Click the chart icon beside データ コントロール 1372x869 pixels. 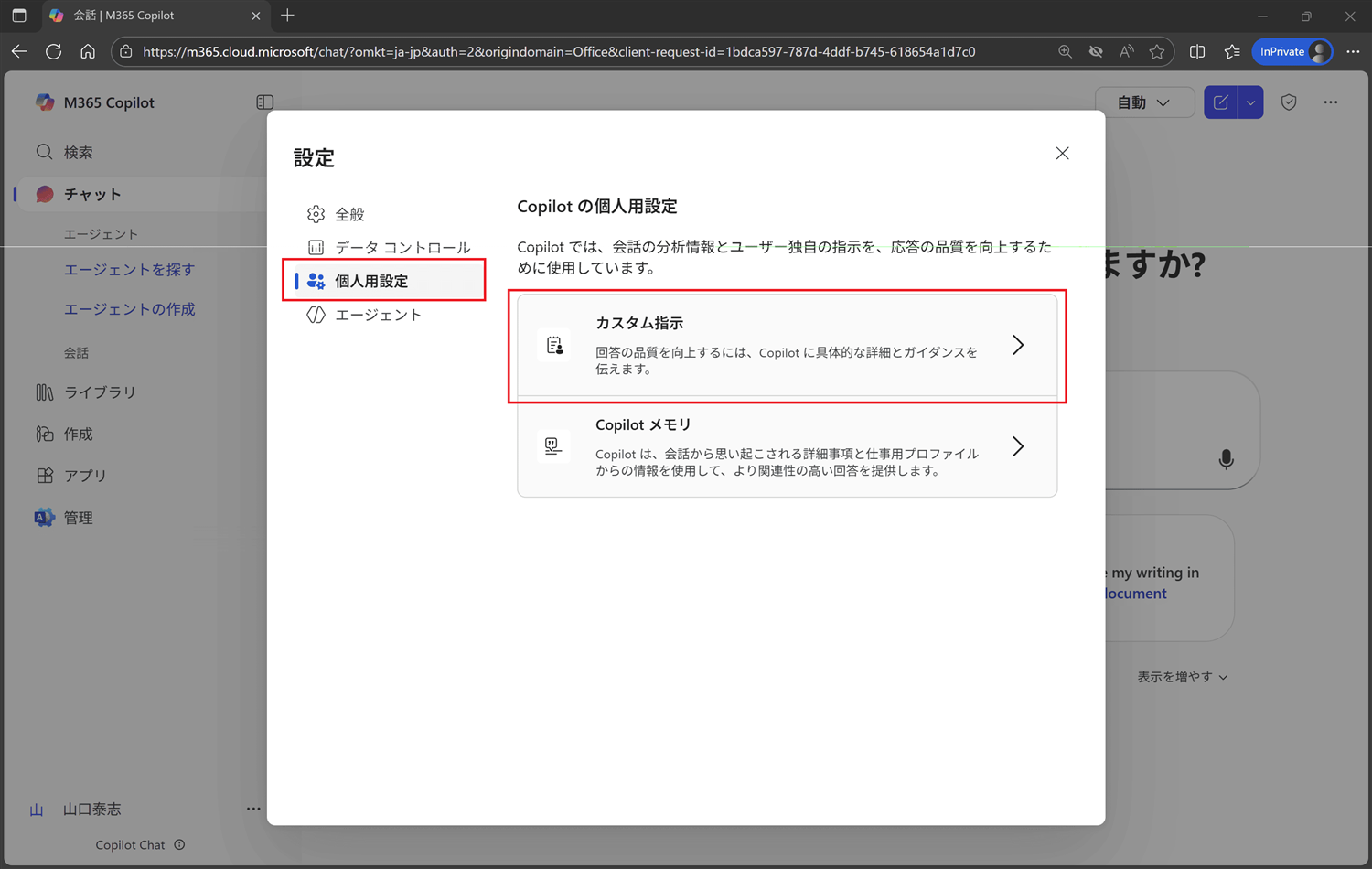[x=316, y=247]
